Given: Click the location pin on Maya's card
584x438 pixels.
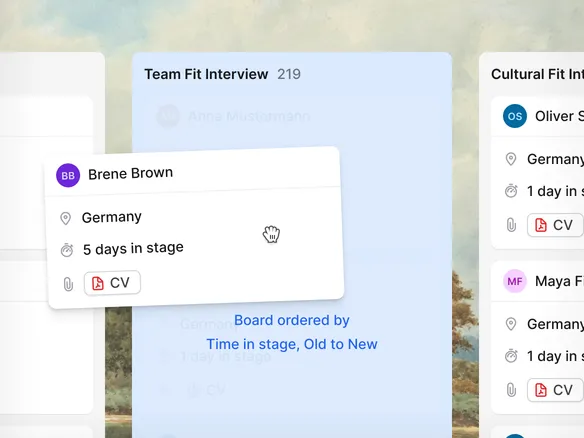Looking at the screenshot, I should click(511, 324).
